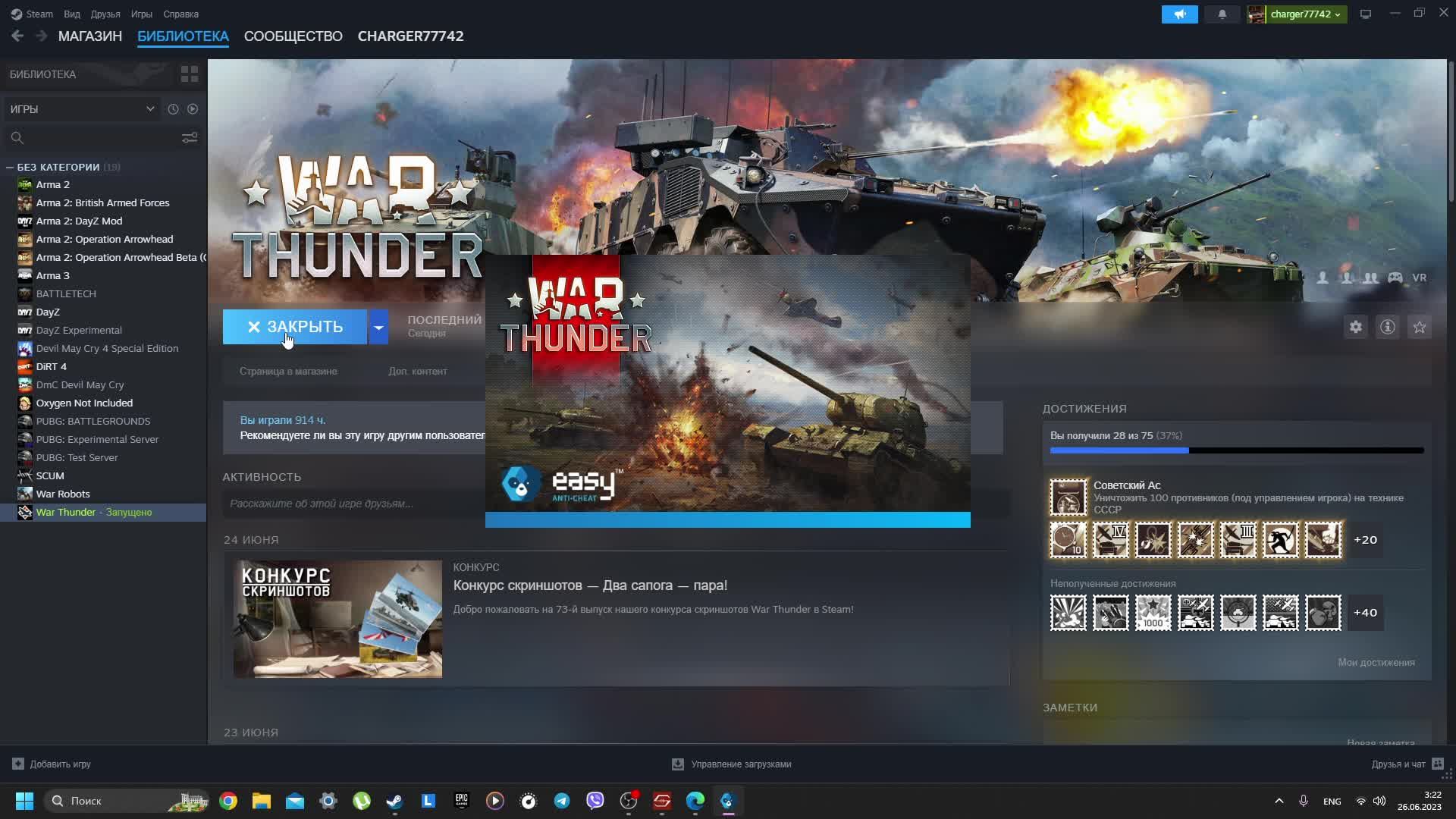Click the achievements progress bar
1456x819 pixels.
coord(1236,450)
